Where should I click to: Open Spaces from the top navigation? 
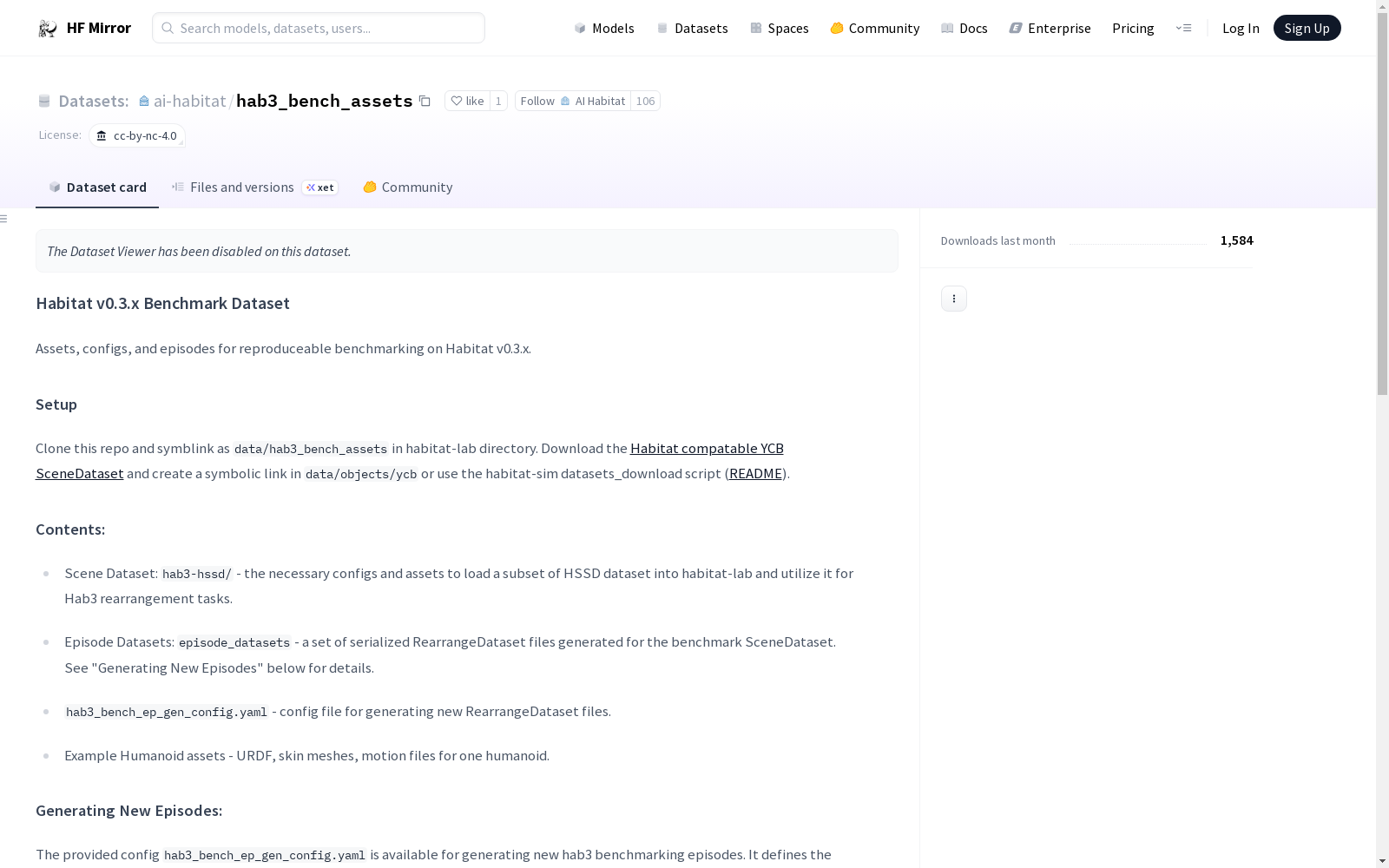point(779,28)
